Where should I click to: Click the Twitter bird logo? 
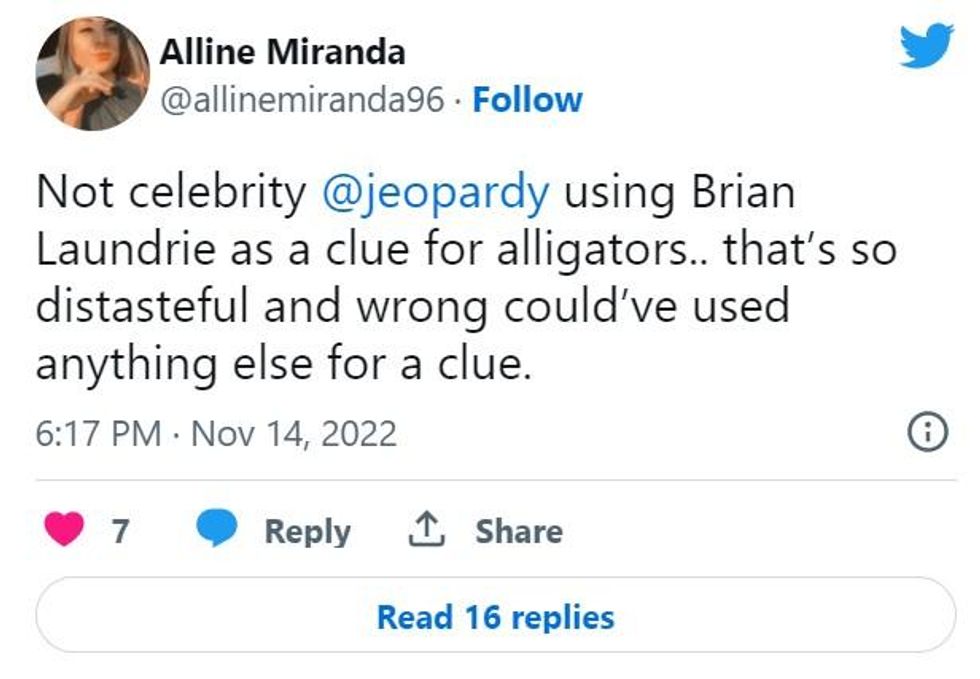tap(926, 46)
